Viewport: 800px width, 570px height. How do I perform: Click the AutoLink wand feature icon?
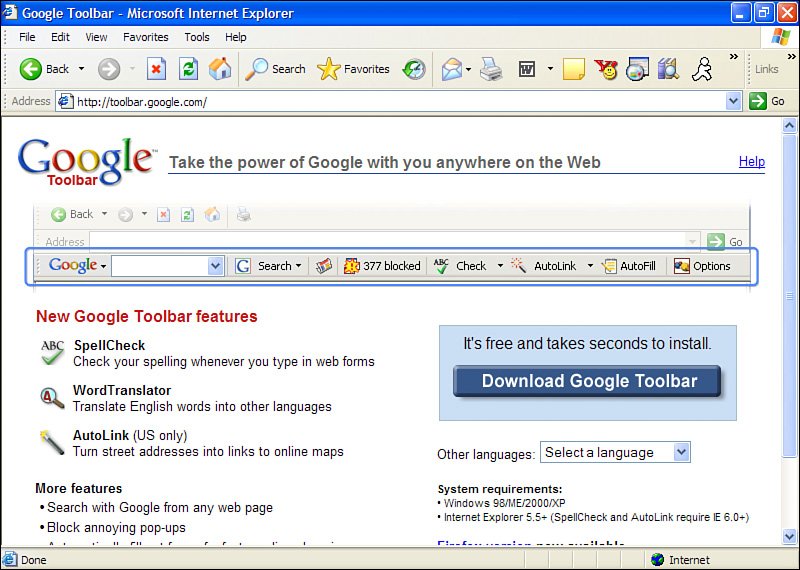point(53,442)
